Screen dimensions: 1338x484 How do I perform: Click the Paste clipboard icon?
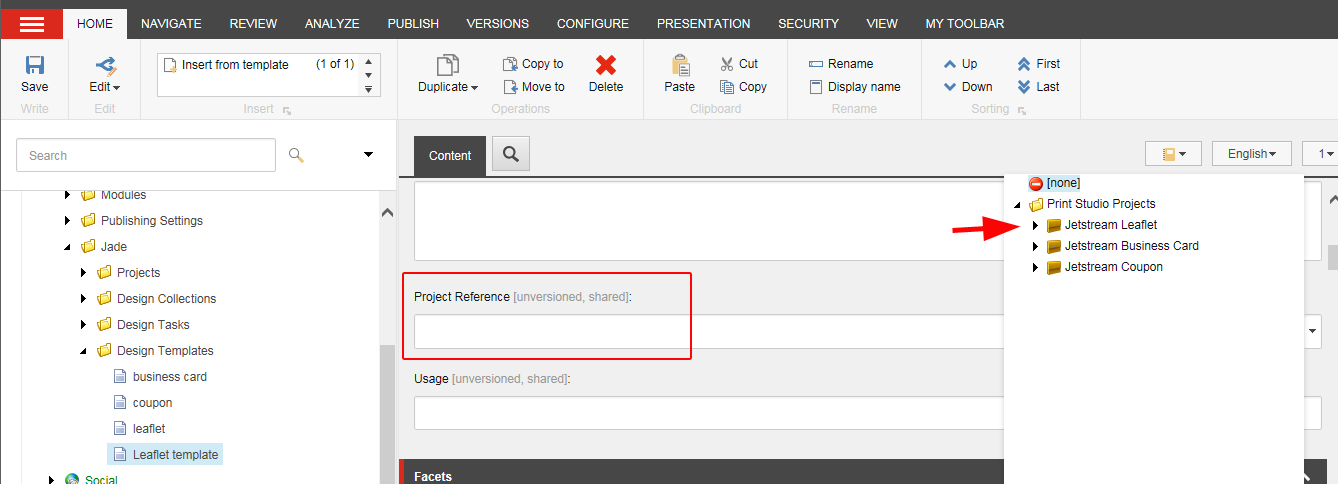[x=680, y=66]
